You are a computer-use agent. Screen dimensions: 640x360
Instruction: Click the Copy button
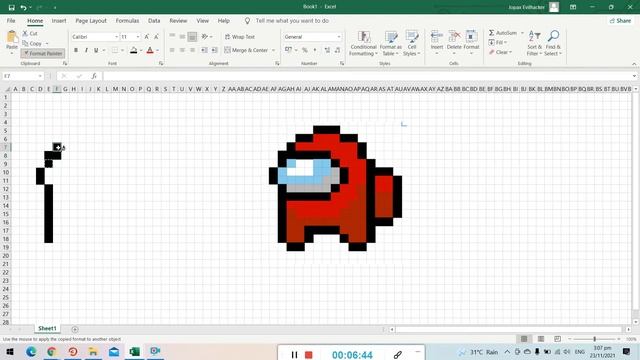(x=32, y=43)
